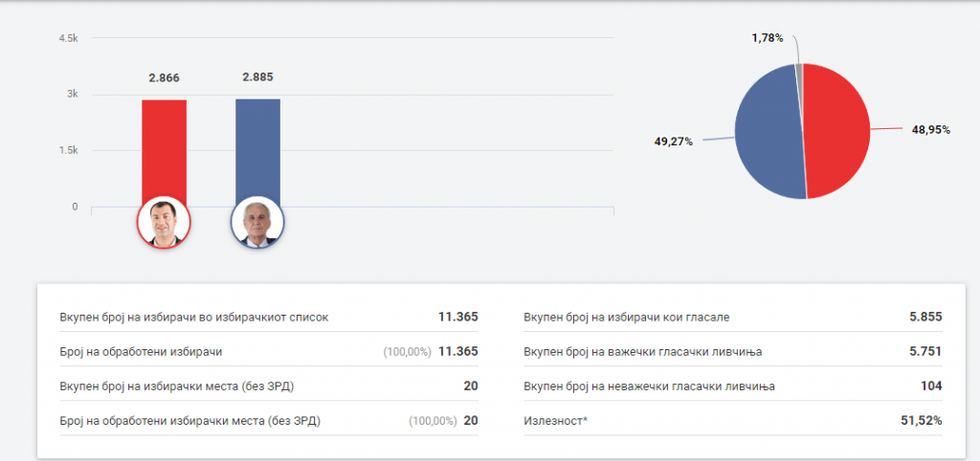Select the red bar in the chart

tap(164, 150)
